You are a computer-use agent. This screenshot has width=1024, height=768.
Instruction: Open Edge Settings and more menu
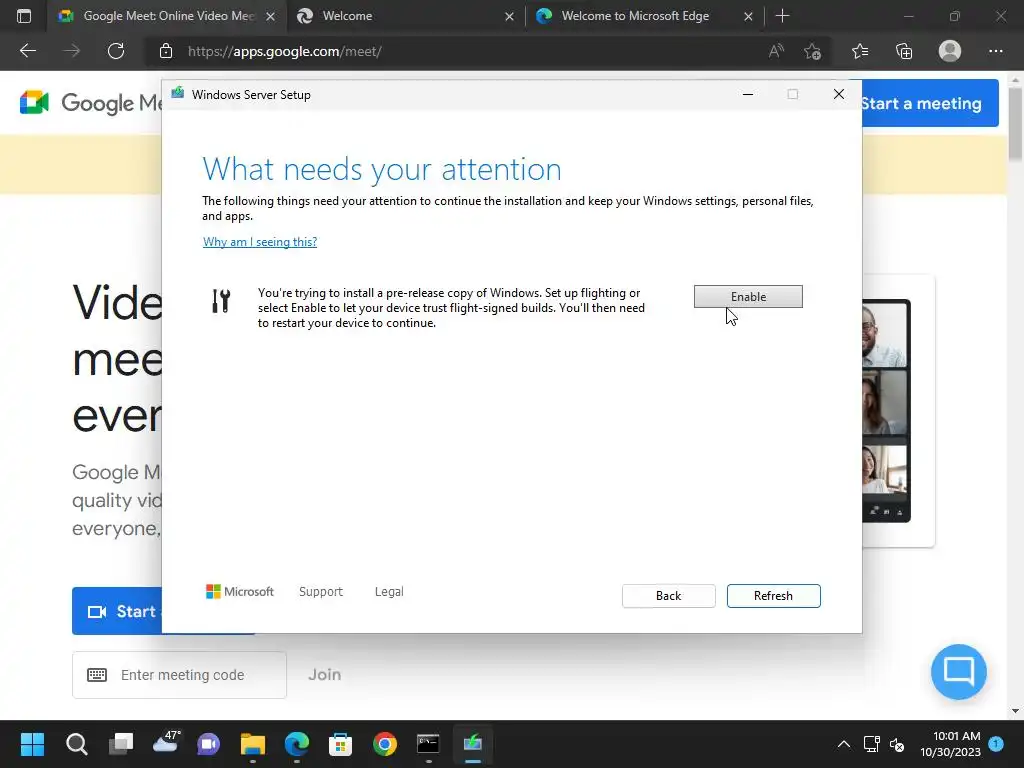point(995,51)
